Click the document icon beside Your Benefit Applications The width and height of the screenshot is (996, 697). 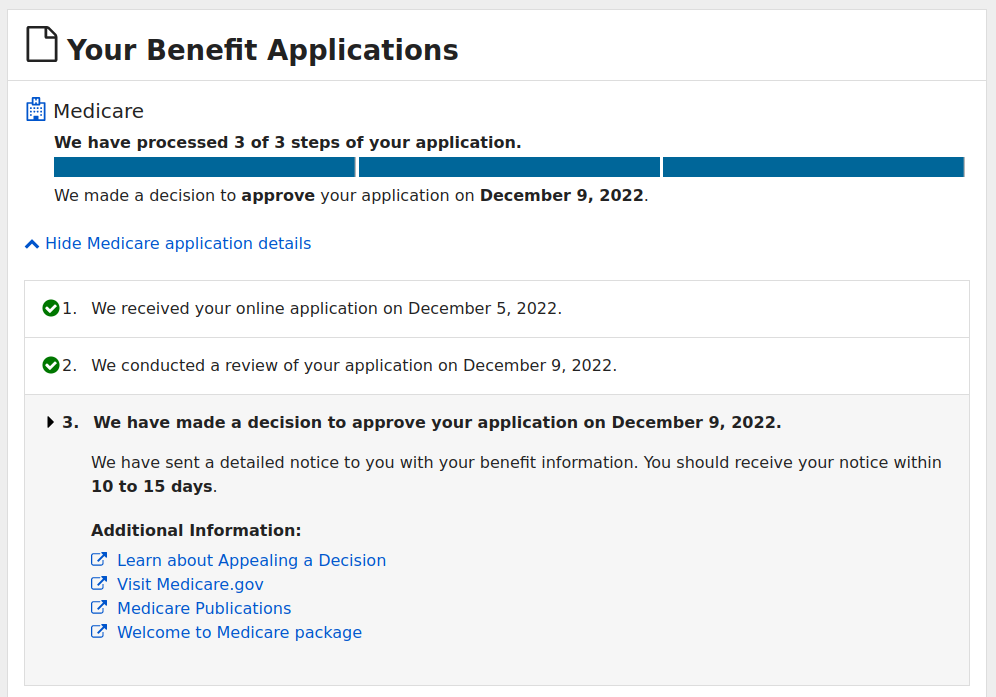tap(41, 44)
